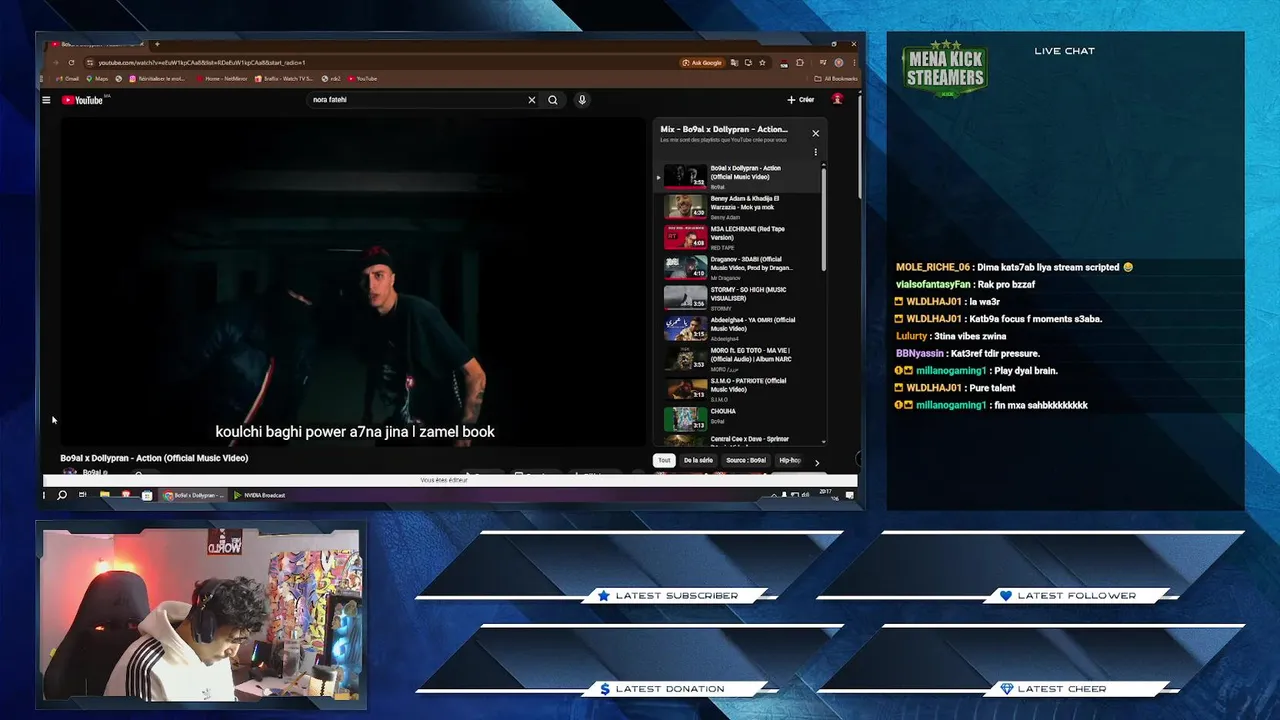Open a new Chrome tab

point(157,44)
